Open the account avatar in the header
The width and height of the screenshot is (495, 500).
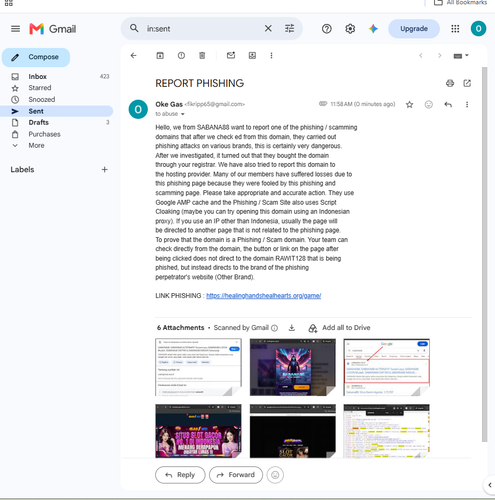pos(478,29)
